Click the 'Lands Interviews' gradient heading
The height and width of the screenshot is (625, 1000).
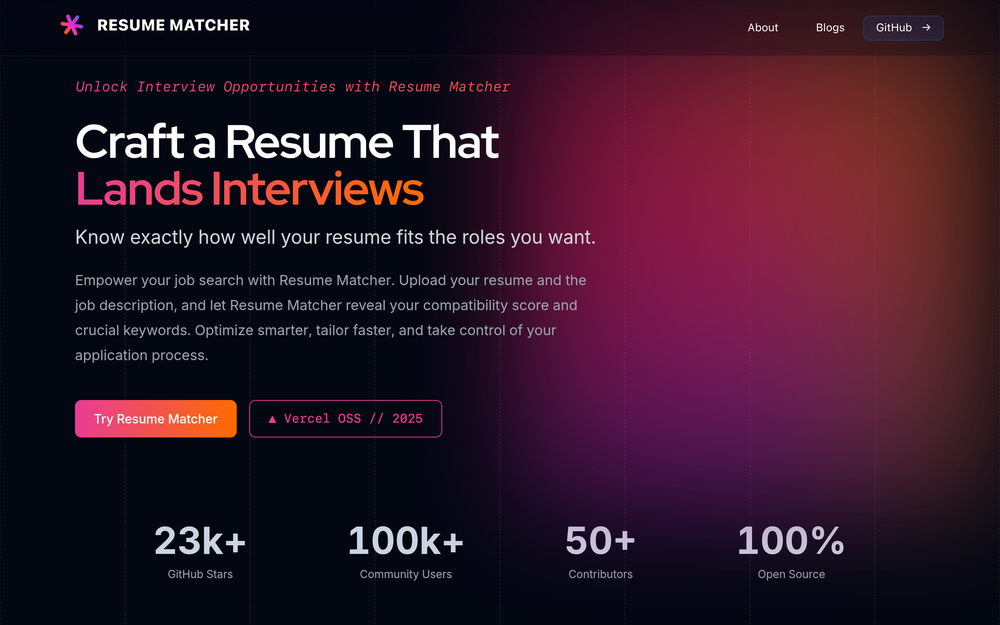pyautogui.click(x=249, y=189)
